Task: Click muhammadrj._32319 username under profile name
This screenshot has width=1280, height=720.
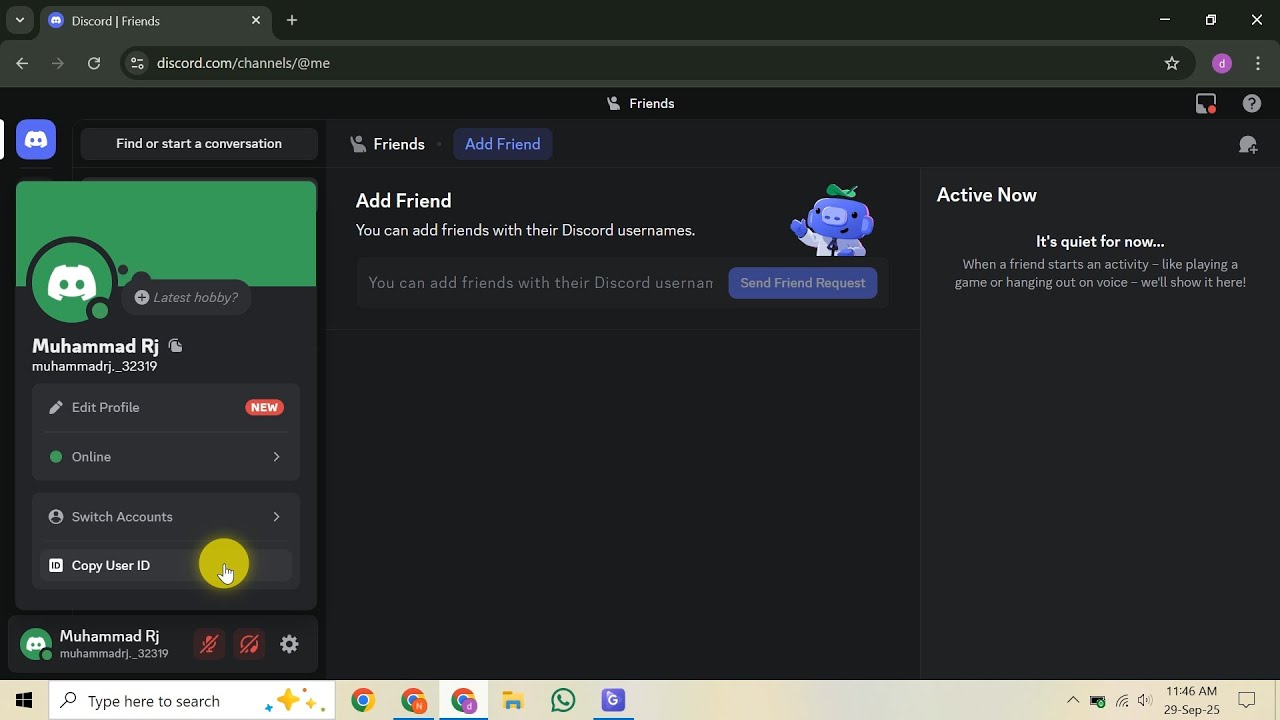Action: click(x=94, y=366)
